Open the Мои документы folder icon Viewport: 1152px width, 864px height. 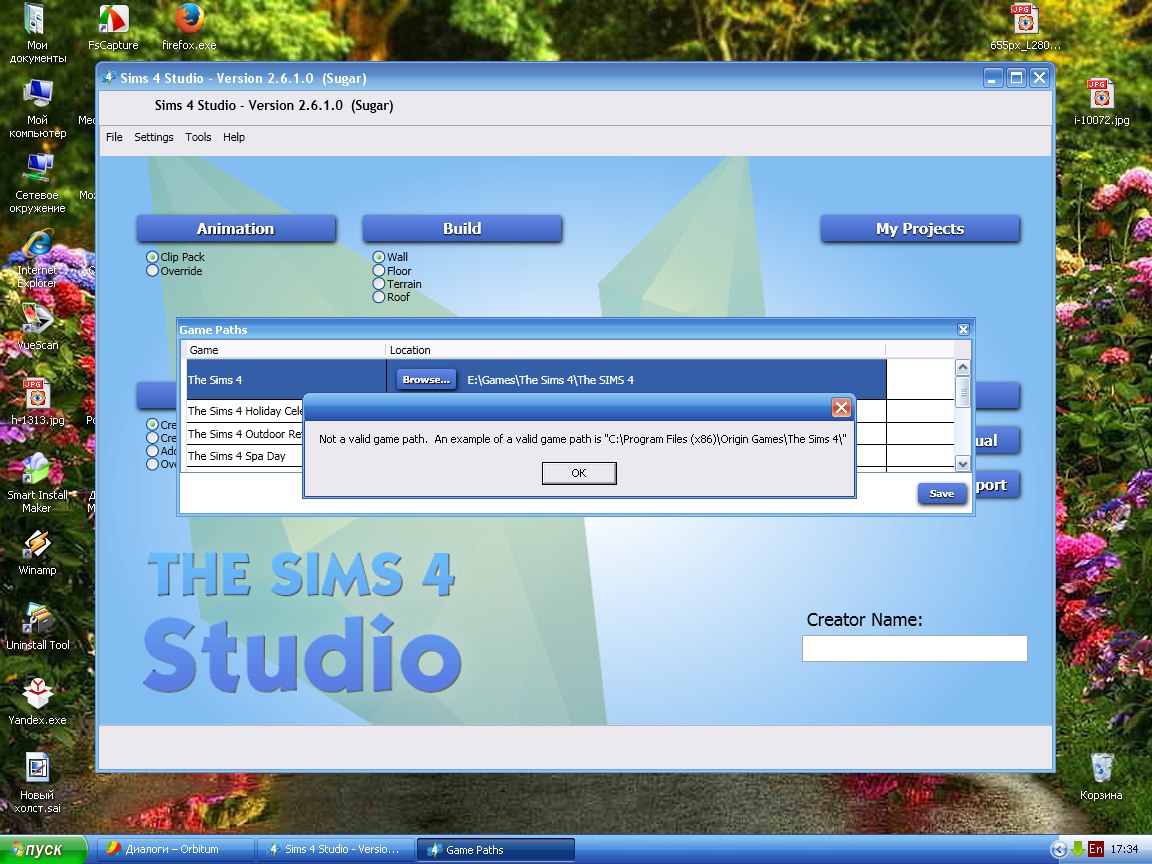point(37,33)
